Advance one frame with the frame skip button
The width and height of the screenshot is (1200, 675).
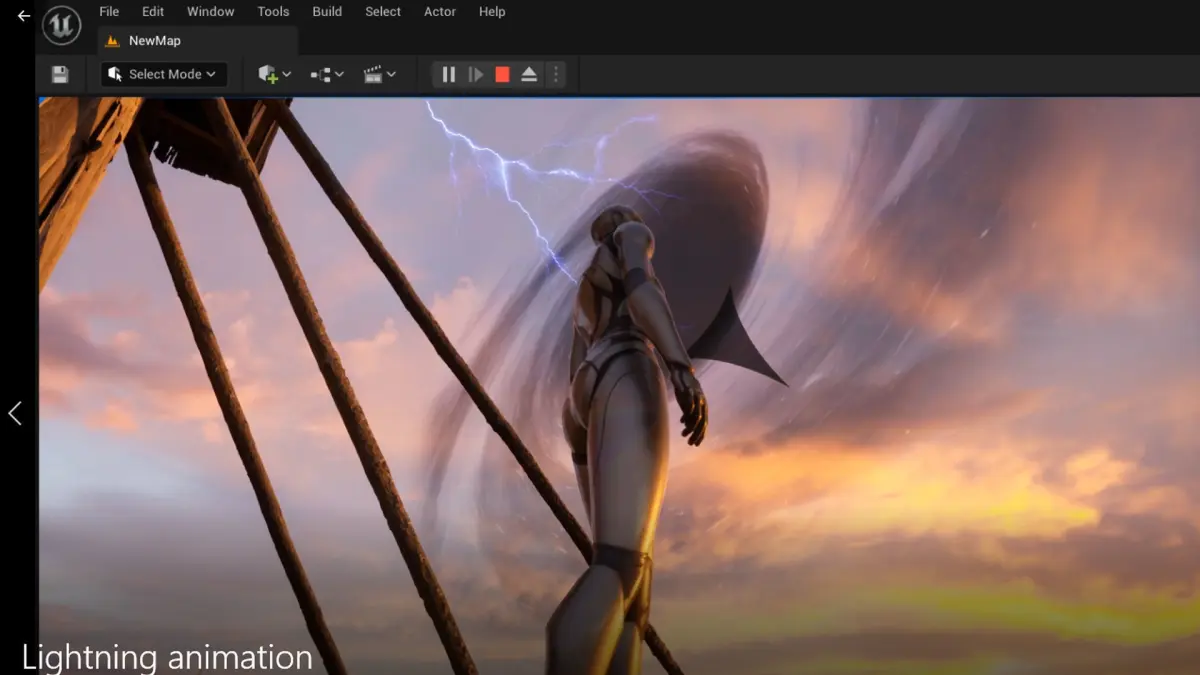click(476, 74)
